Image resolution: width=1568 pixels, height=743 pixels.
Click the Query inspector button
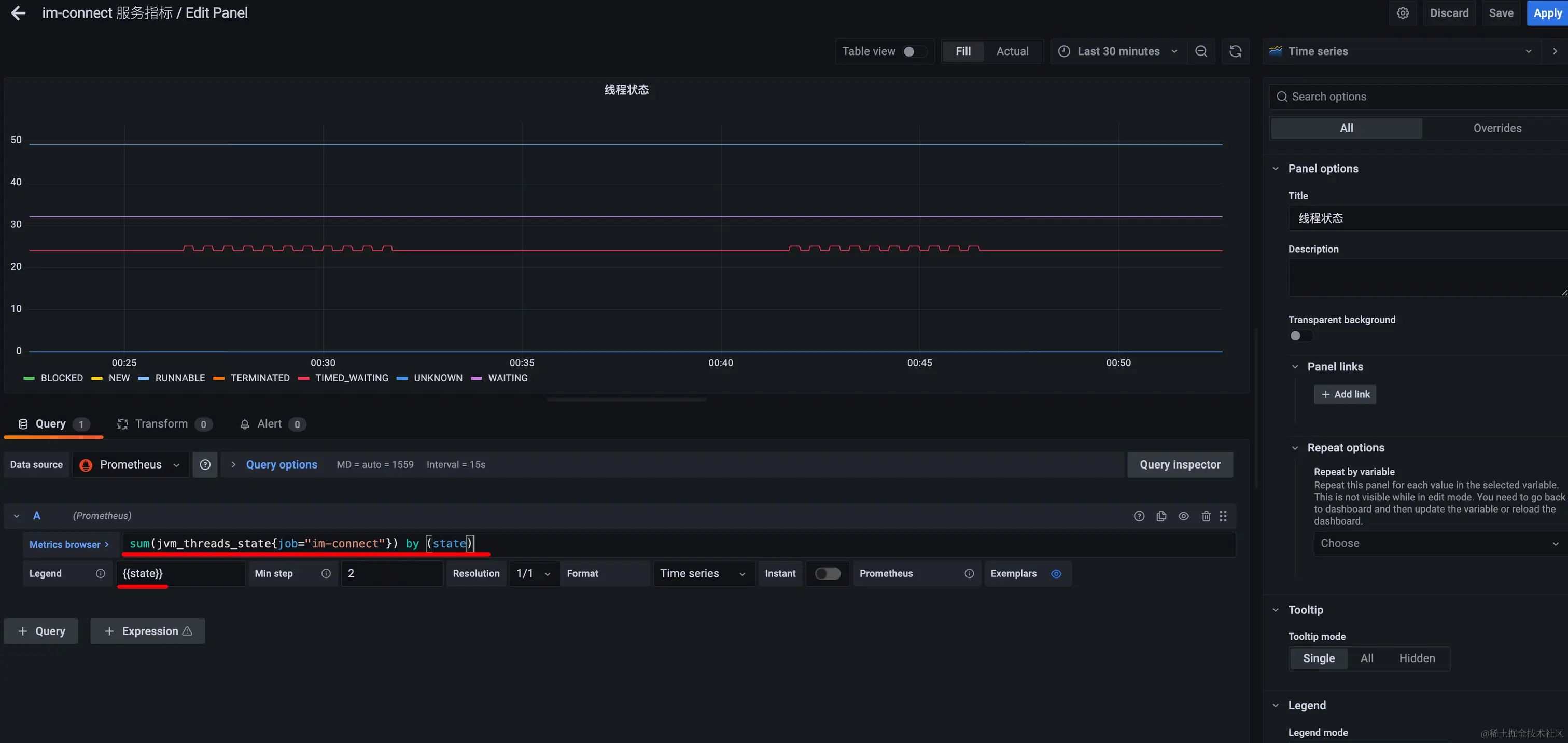click(1180, 465)
